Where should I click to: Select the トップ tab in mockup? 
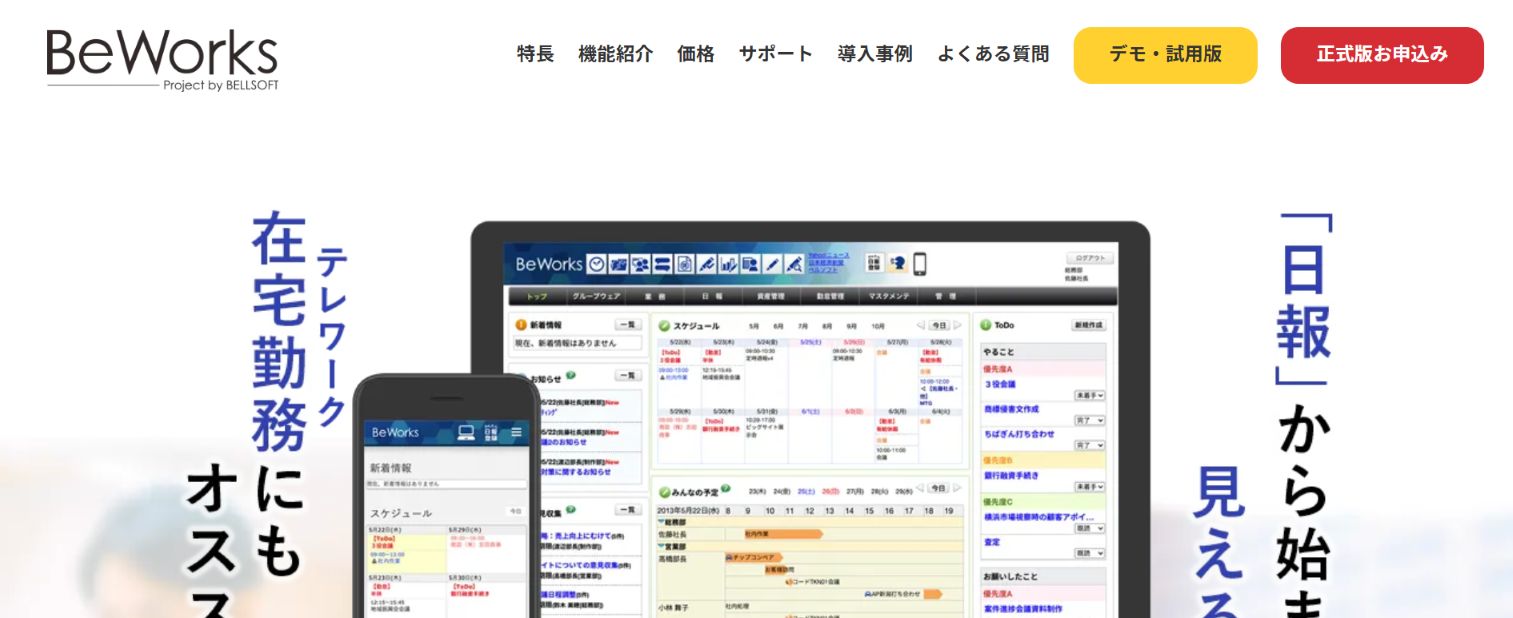point(537,296)
